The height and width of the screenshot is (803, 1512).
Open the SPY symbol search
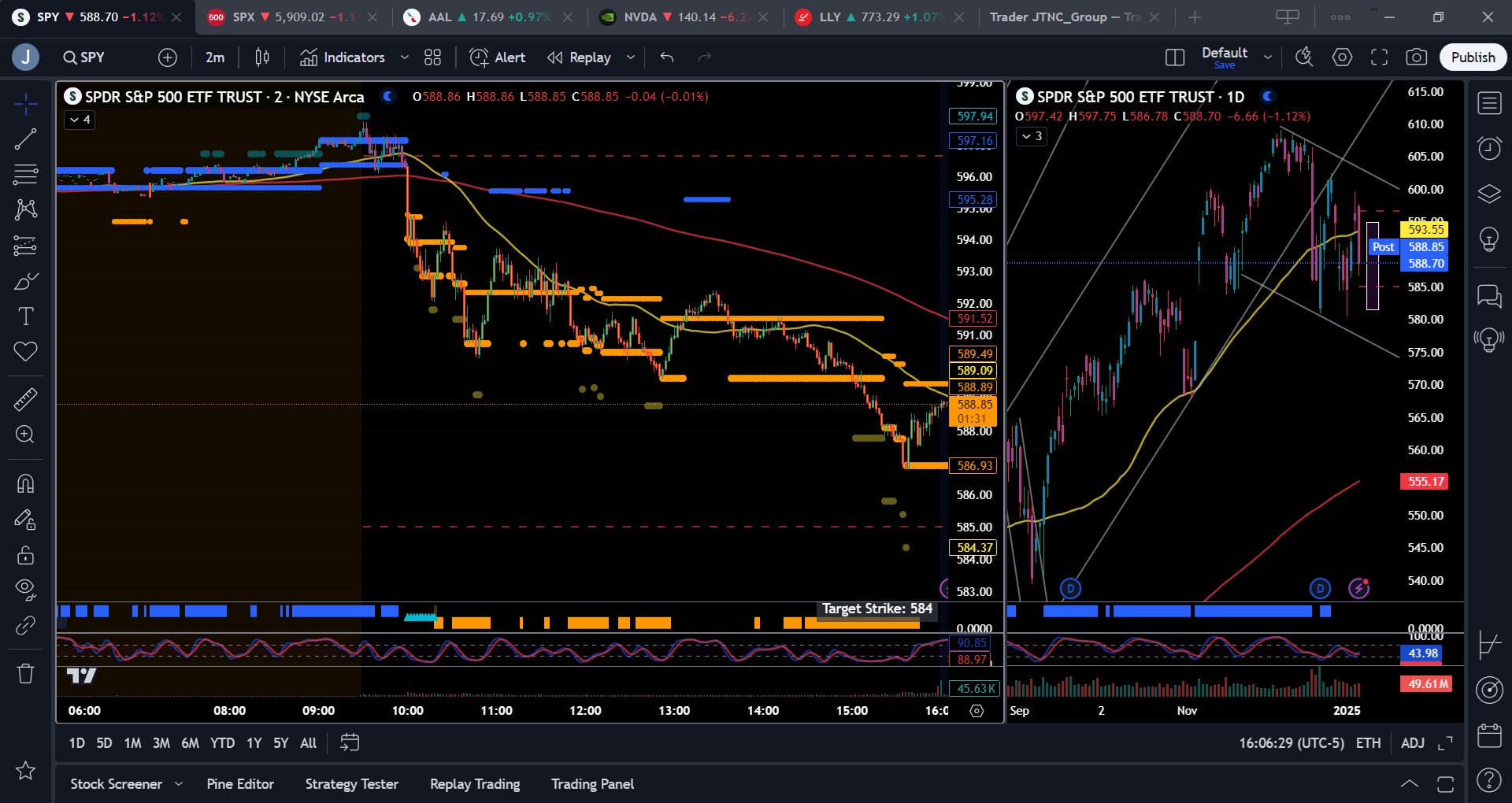84,57
